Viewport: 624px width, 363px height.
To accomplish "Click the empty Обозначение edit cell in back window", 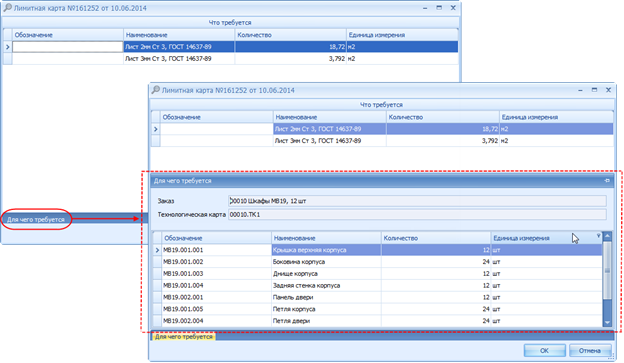I will 68,47.
